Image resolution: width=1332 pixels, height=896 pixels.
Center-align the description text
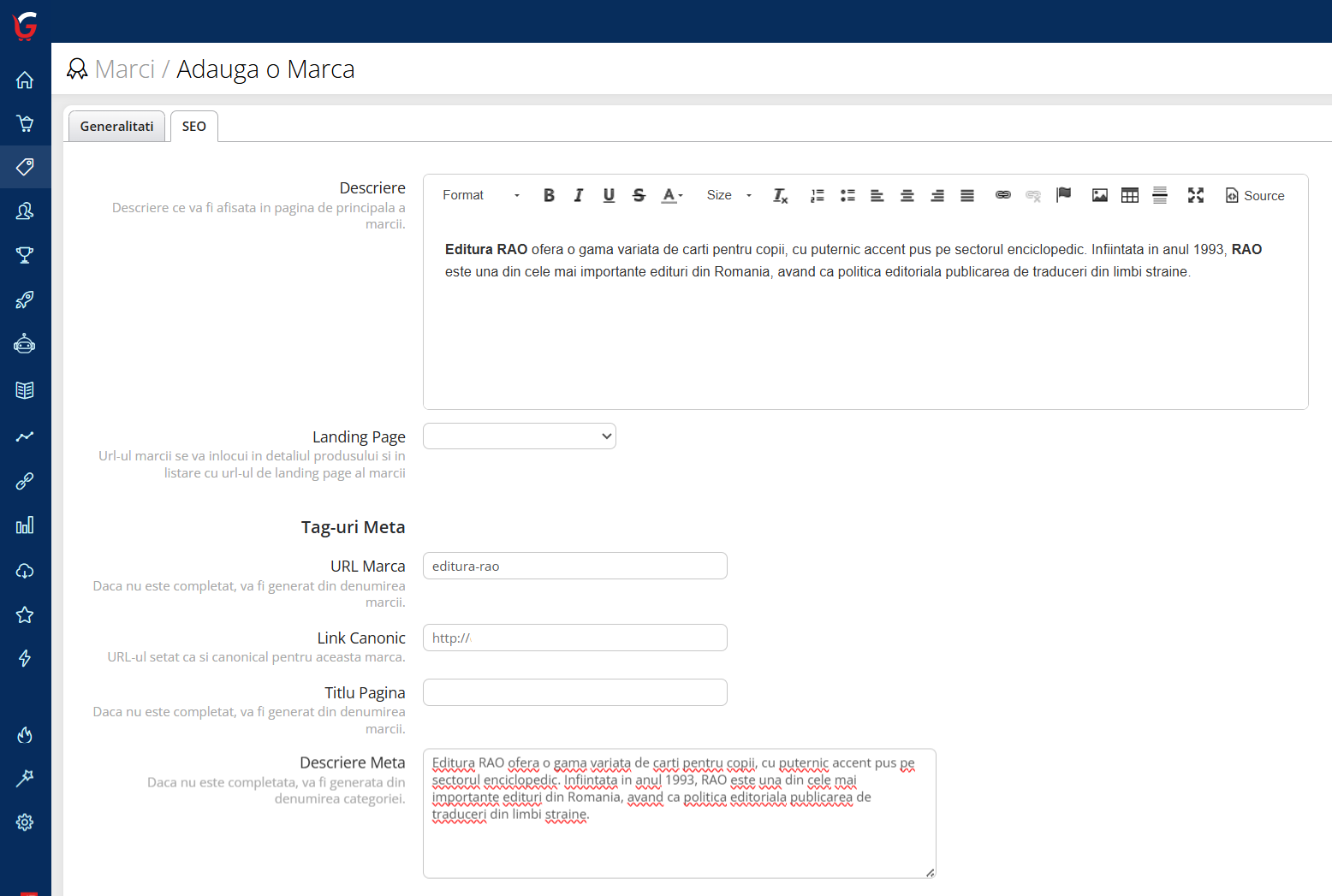(x=907, y=195)
